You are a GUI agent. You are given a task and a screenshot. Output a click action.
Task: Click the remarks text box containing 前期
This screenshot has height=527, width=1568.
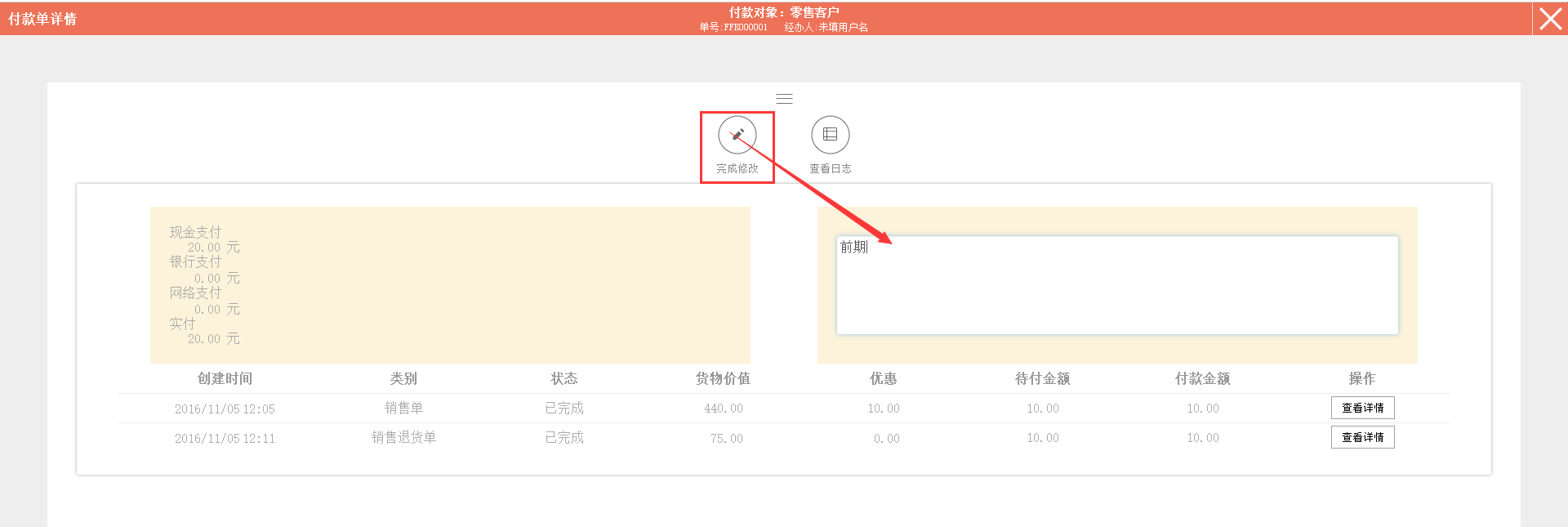pos(1116,285)
